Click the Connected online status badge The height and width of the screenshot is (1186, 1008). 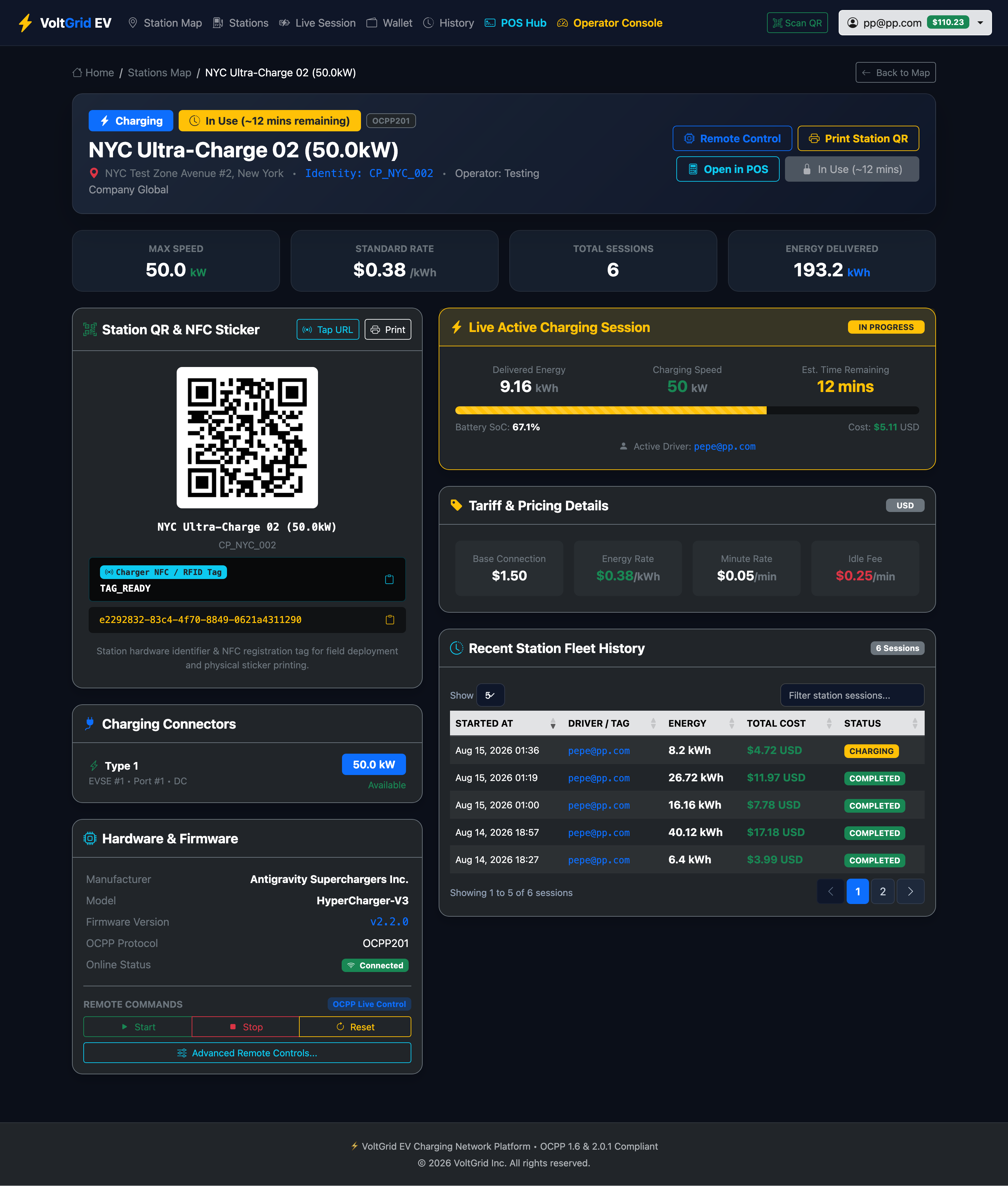[375, 965]
